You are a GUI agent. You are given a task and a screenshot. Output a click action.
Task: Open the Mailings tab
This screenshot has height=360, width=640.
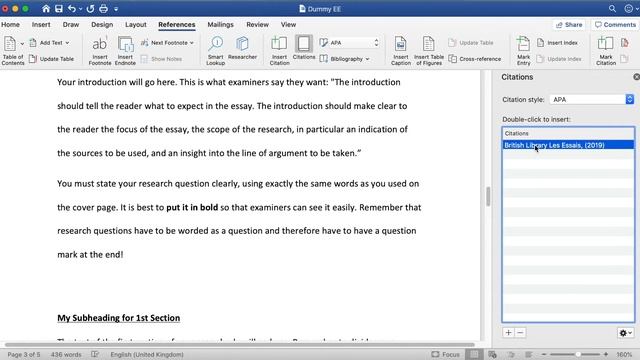pos(220,24)
